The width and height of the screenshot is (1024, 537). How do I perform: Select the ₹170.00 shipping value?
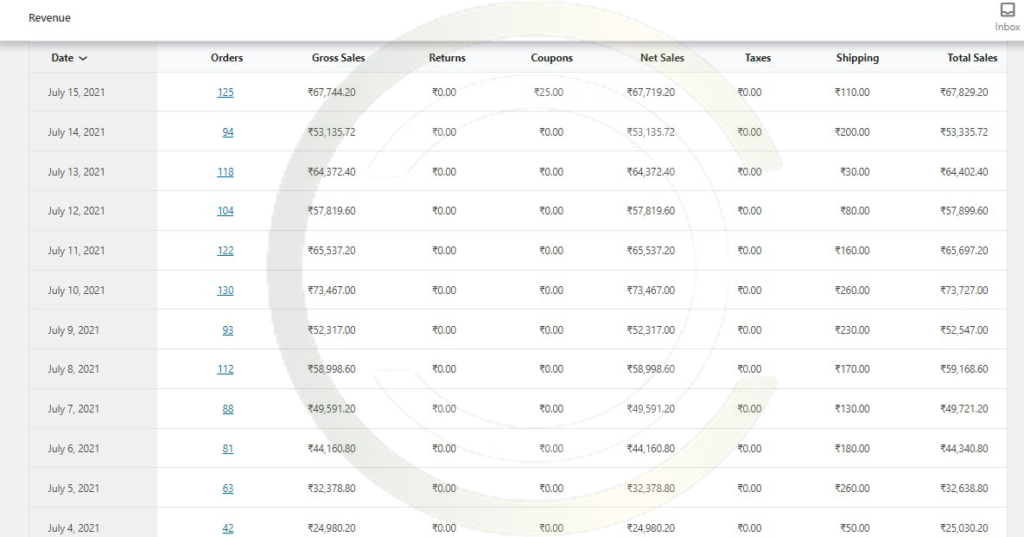(852, 369)
